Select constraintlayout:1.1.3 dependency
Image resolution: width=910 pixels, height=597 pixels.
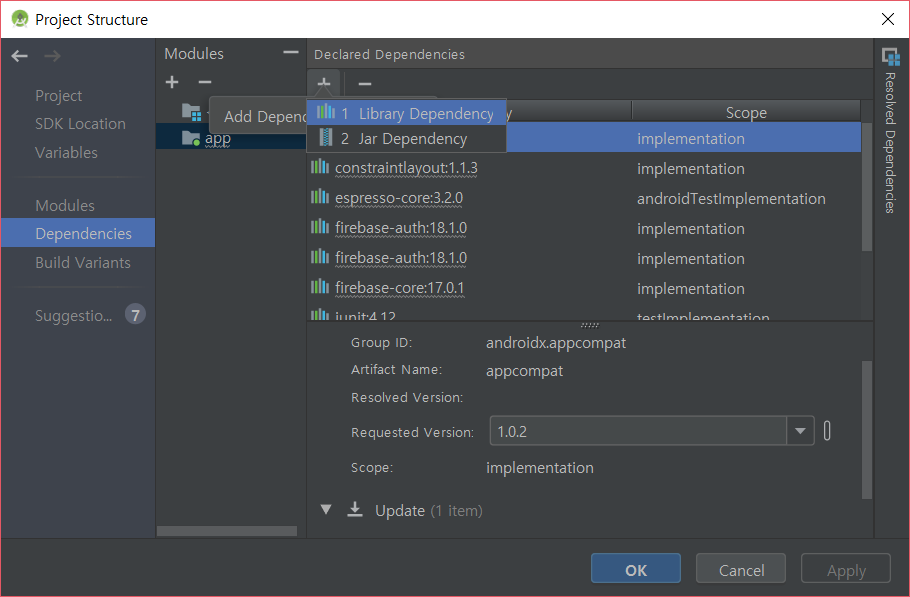pyautogui.click(x=406, y=168)
